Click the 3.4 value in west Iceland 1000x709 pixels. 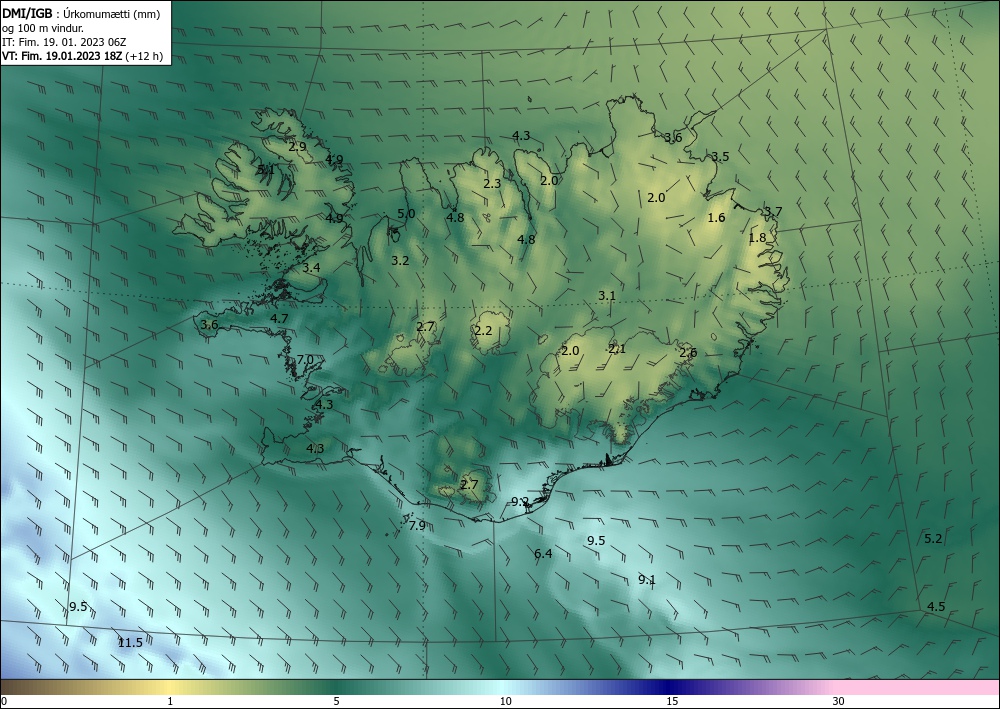311,268
